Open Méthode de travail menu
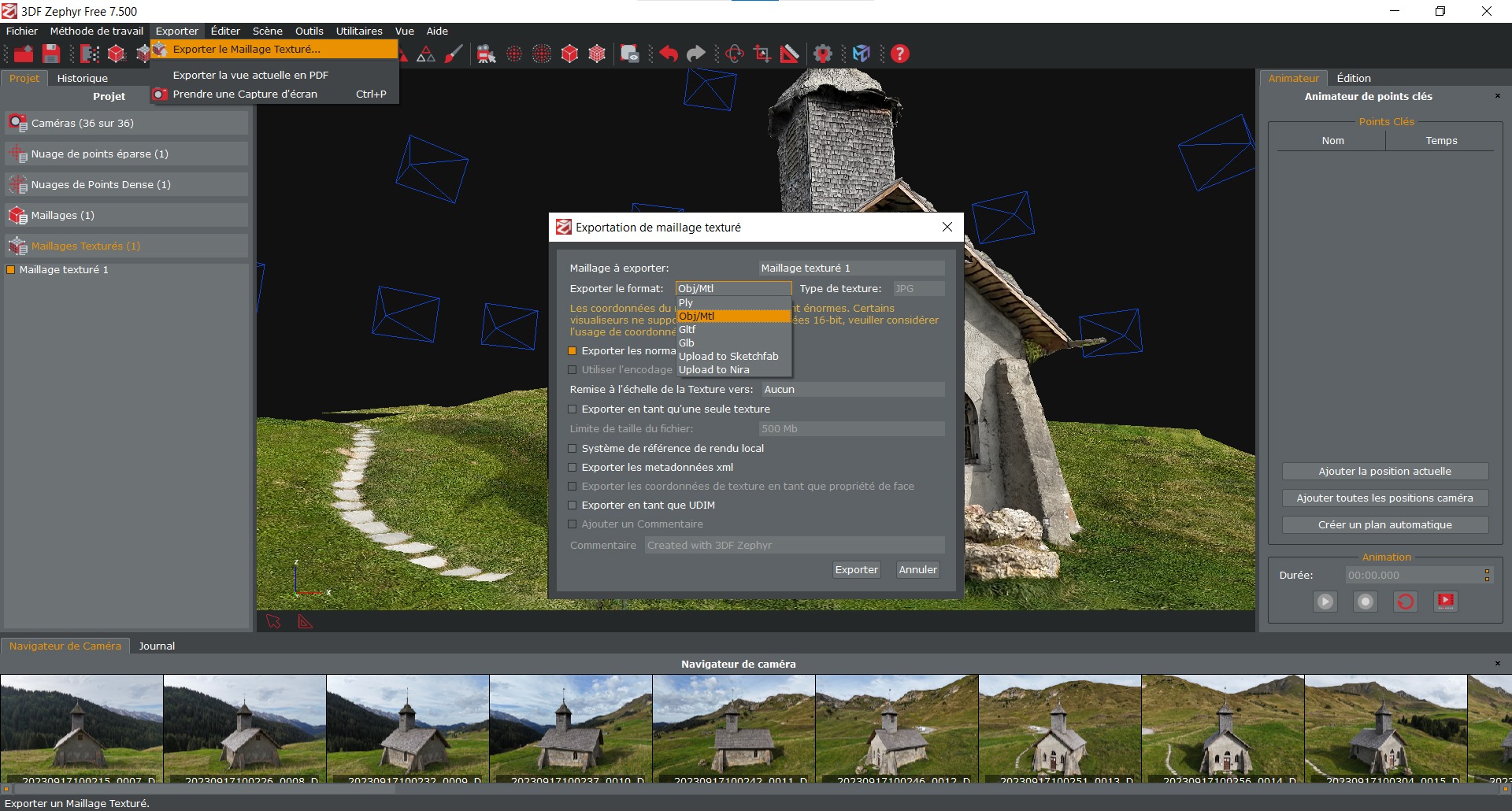Viewport: 1512px width, 811px height. point(97,31)
